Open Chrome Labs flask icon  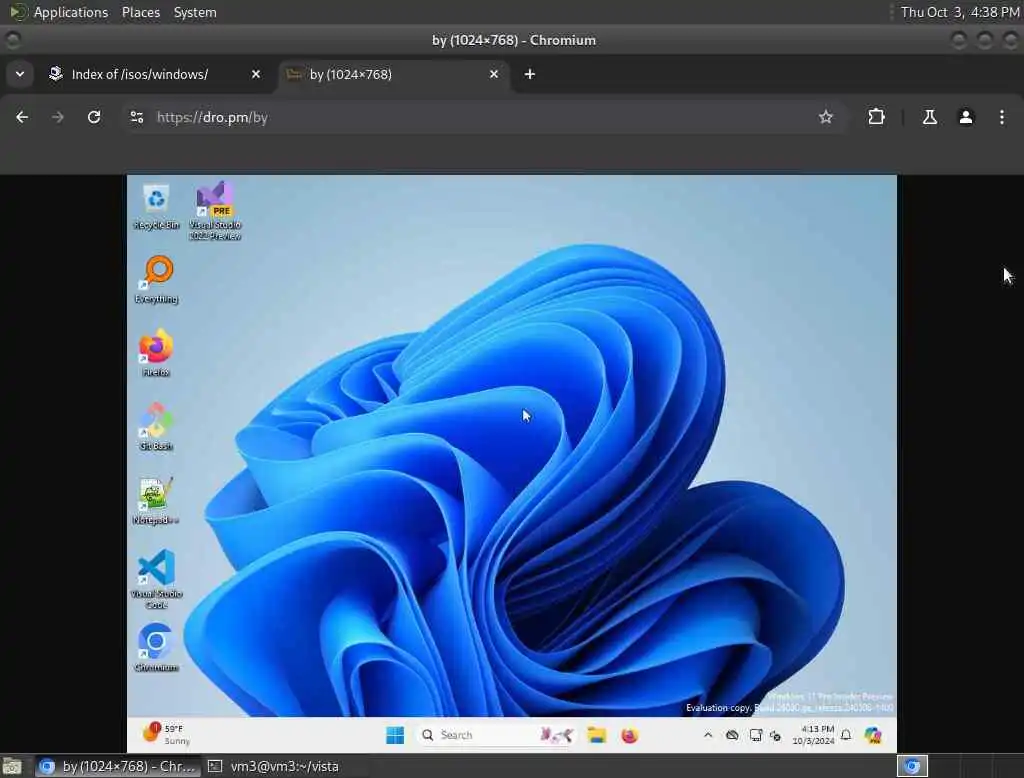(x=929, y=117)
